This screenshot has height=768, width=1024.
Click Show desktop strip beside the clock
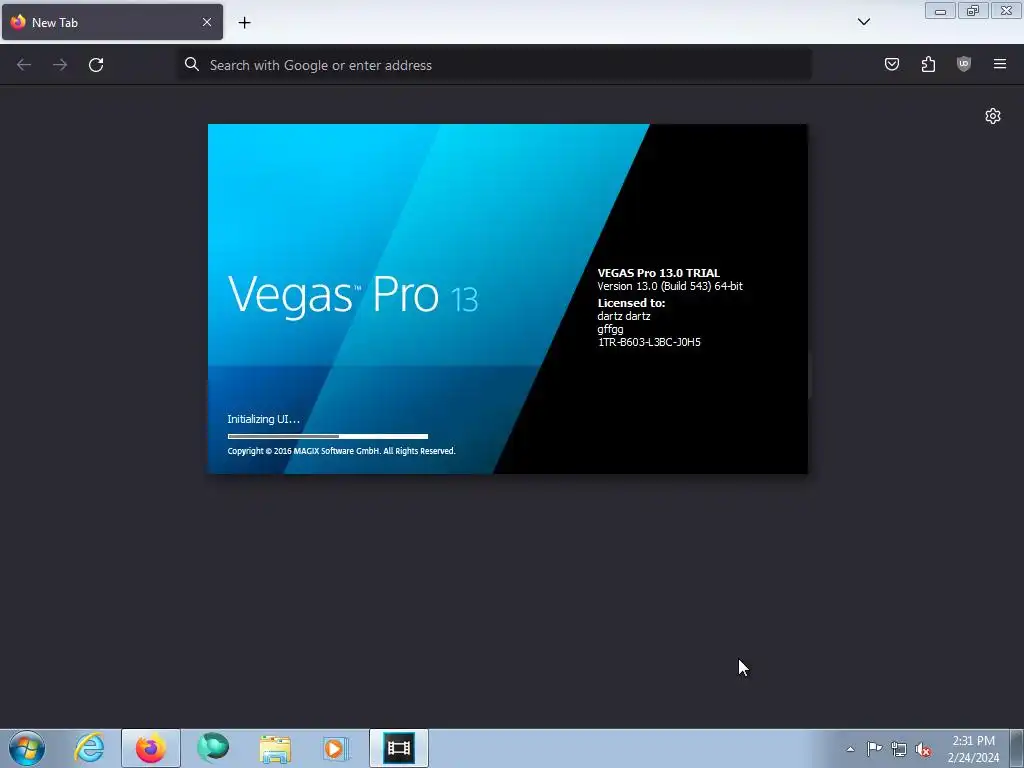pyautogui.click(x=1017, y=748)
